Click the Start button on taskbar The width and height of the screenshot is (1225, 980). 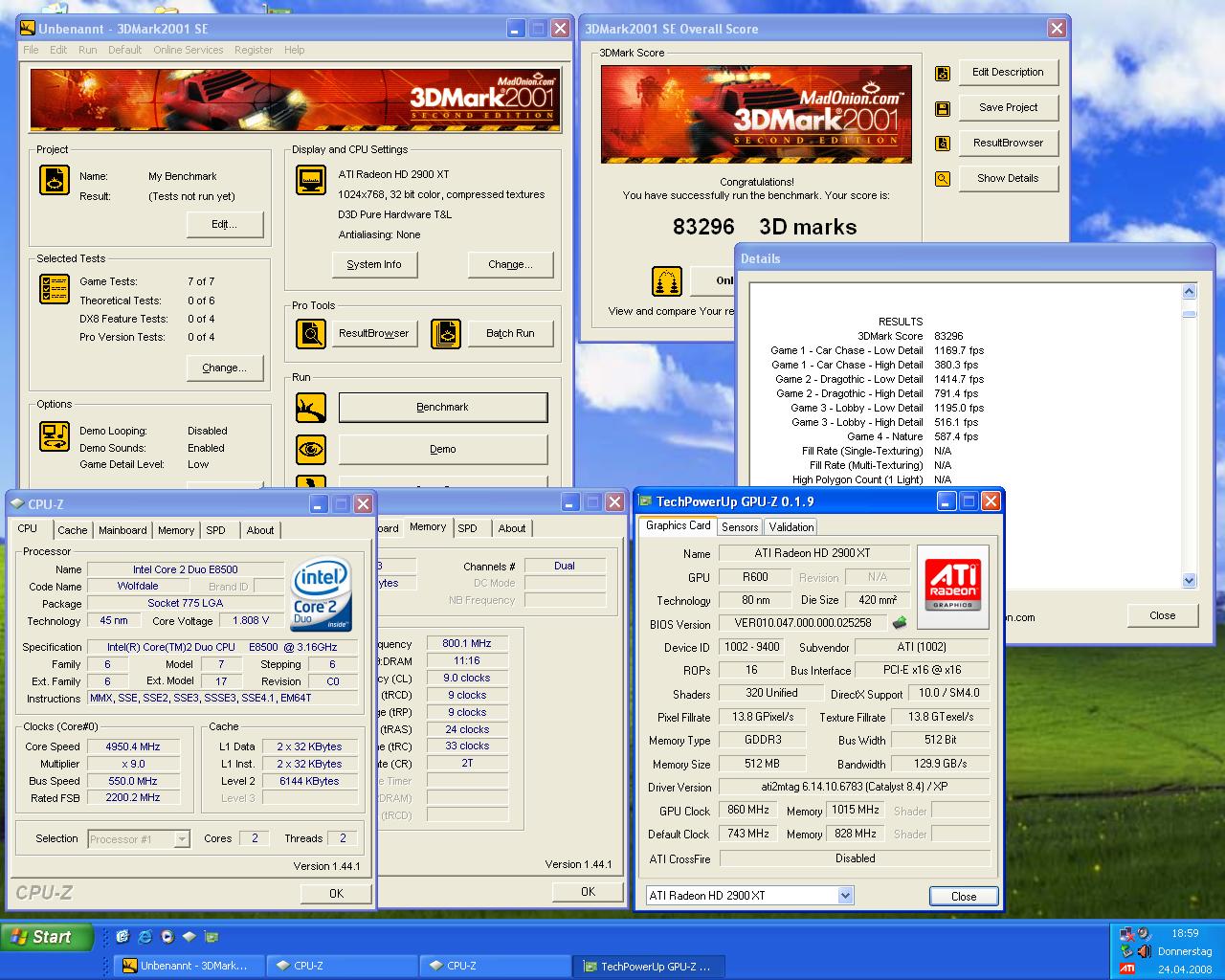(48, 937)
